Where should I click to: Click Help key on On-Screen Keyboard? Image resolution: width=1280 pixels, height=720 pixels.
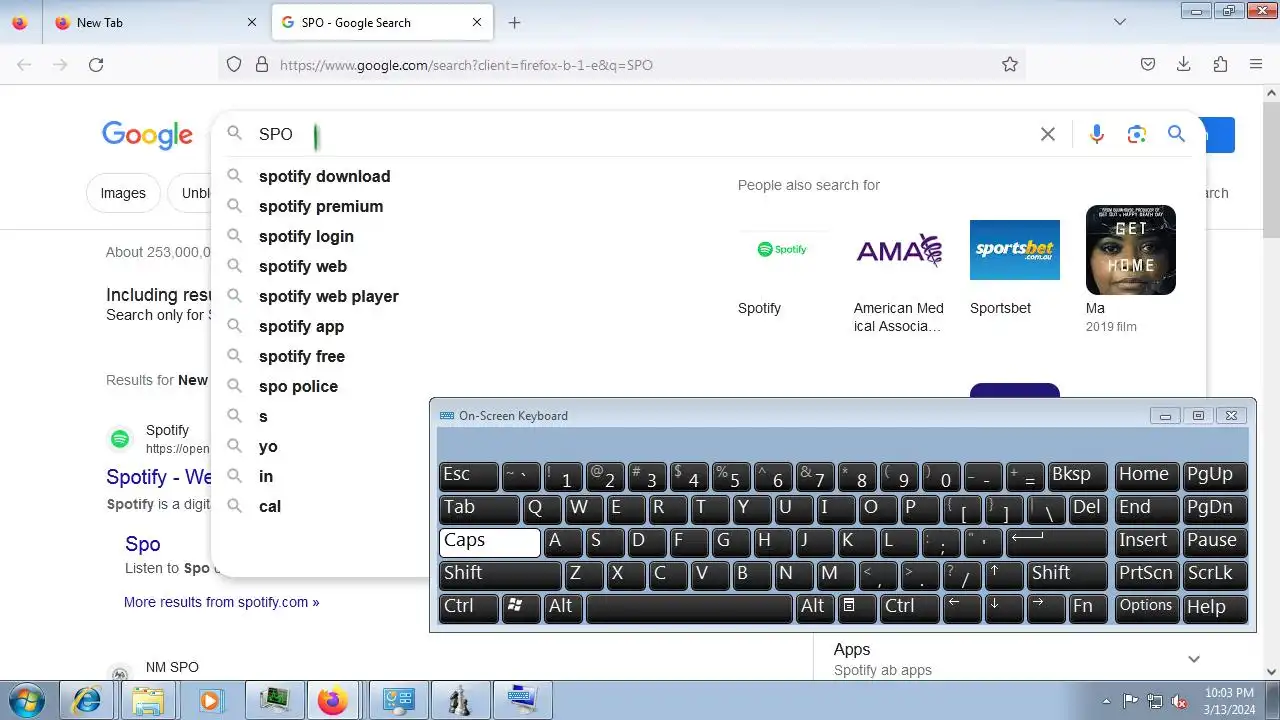tap(1215, 608)
